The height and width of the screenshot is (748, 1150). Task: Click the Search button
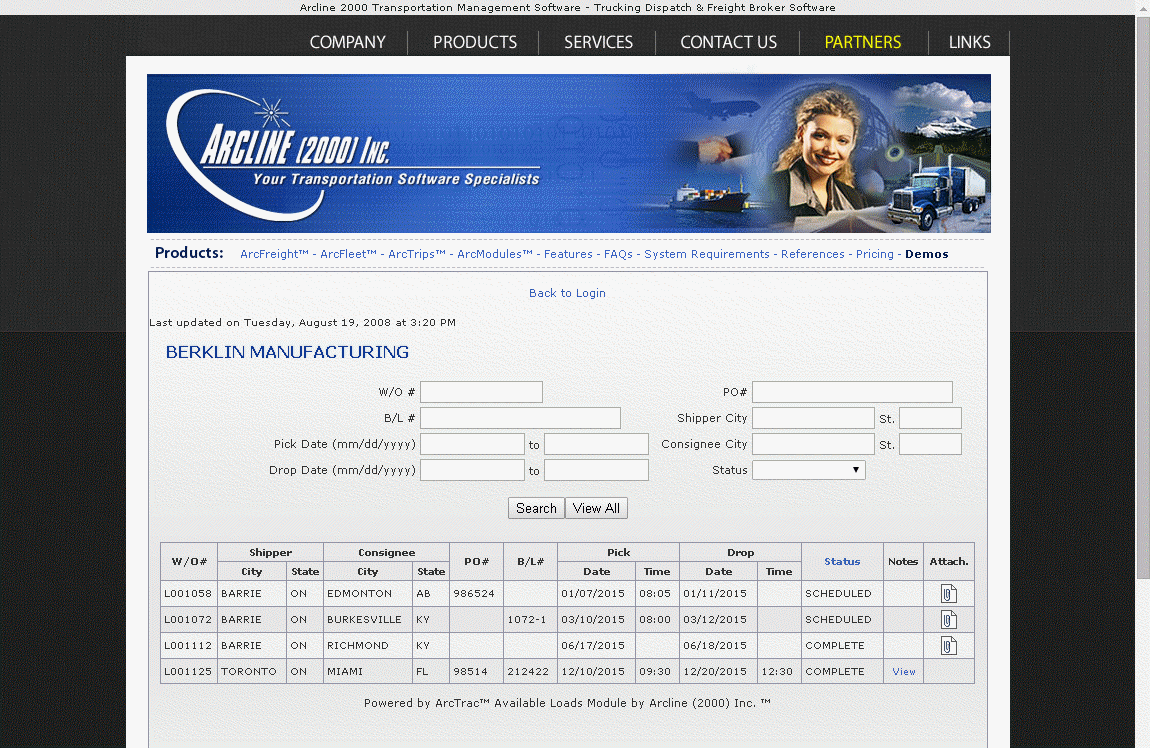[x=536, y=508]
